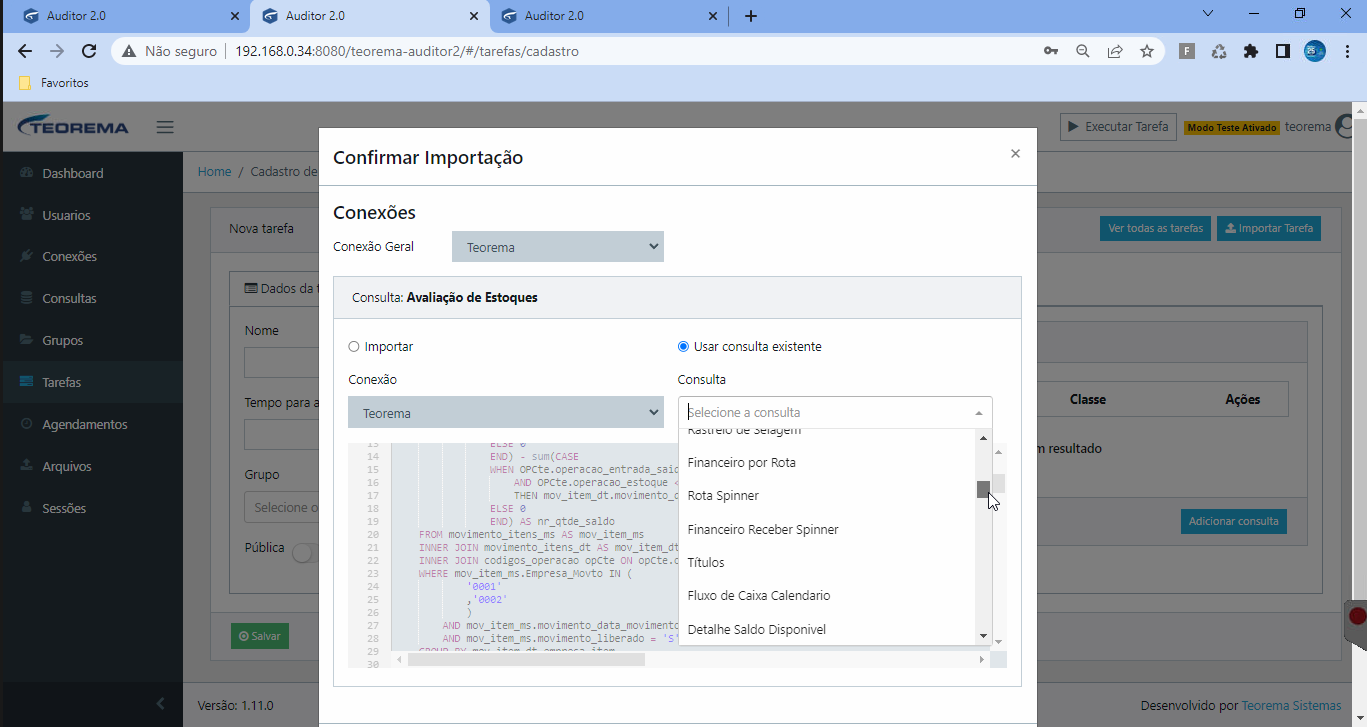Click the Tarefas list icon

(x=26, y=382)
